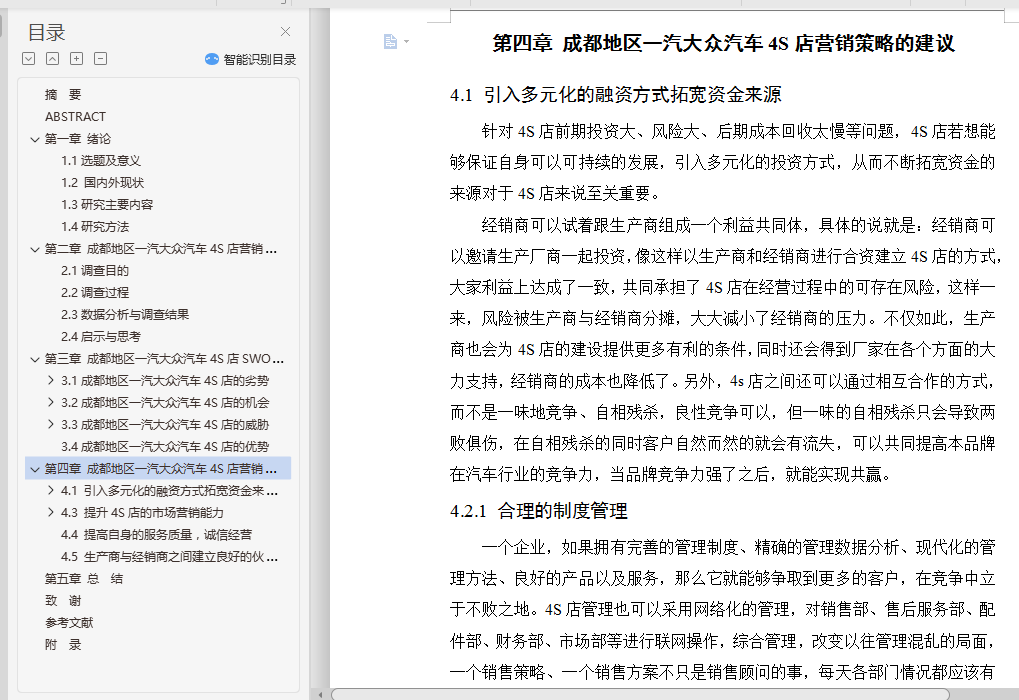Click the 目录 pane title
The height and width of the screenshot is (700, 1019).
click(x=46, y=32)
